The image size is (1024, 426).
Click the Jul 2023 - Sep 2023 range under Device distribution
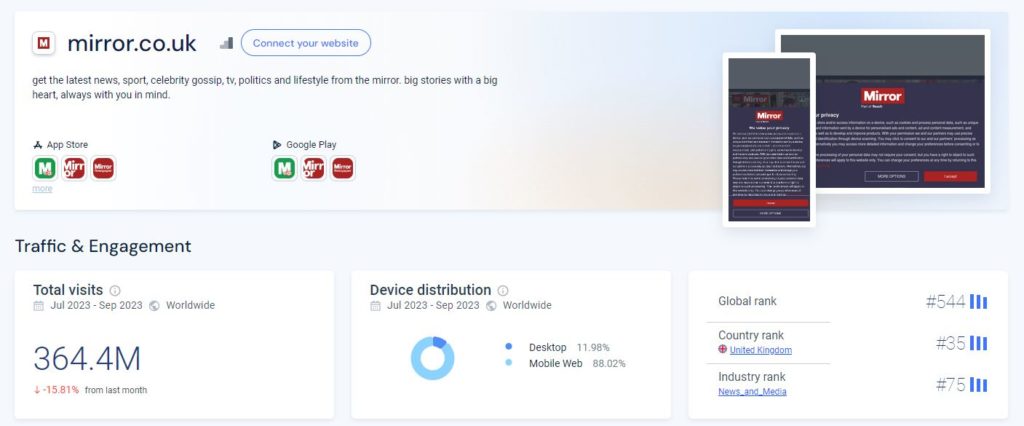pos(433,305)
